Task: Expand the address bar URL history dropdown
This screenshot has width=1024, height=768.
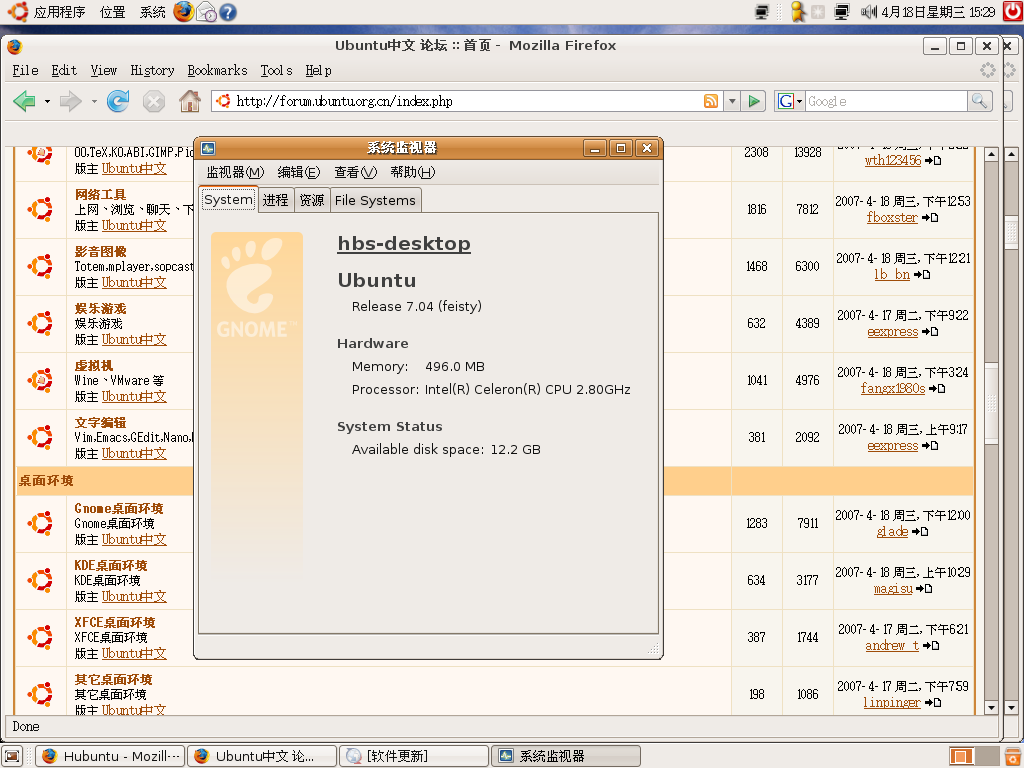Action: pyautogui.click(x=732, y=101)
